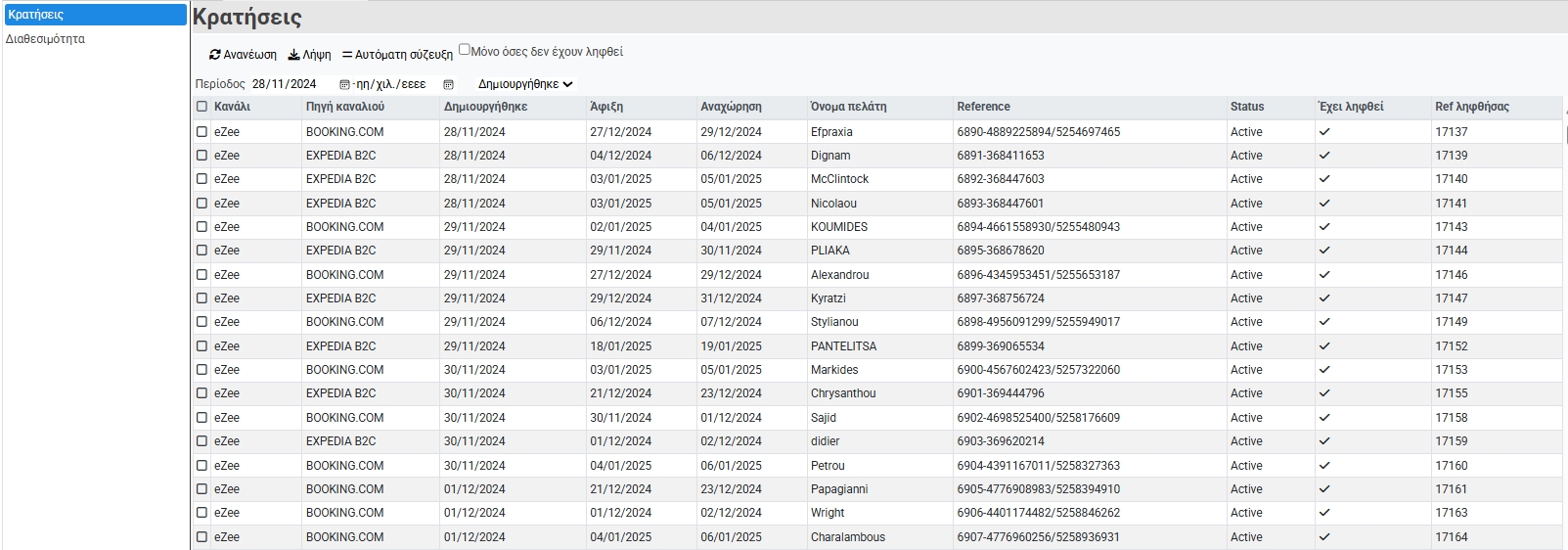The height and width of the screenshot is (550, 1568).
Task: Tick the checkbox for the McClintock reservation
Action: (202, 179)
